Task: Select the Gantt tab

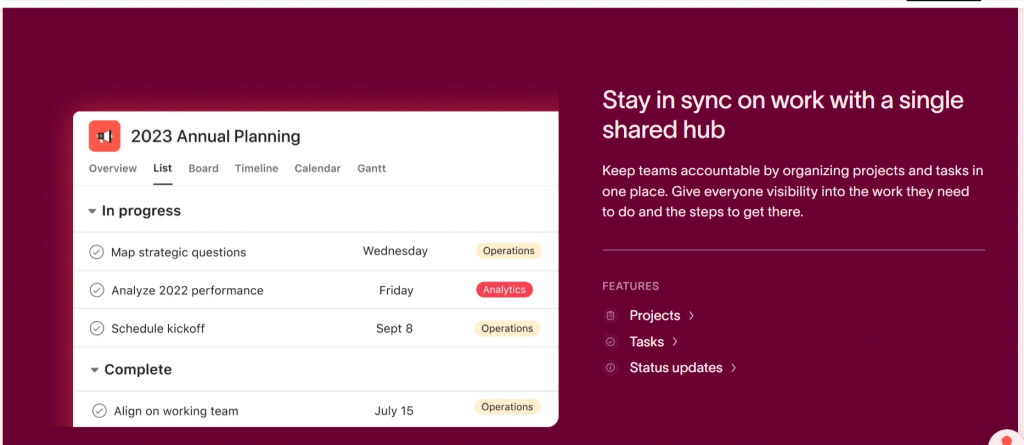Action: click(372, 169)
